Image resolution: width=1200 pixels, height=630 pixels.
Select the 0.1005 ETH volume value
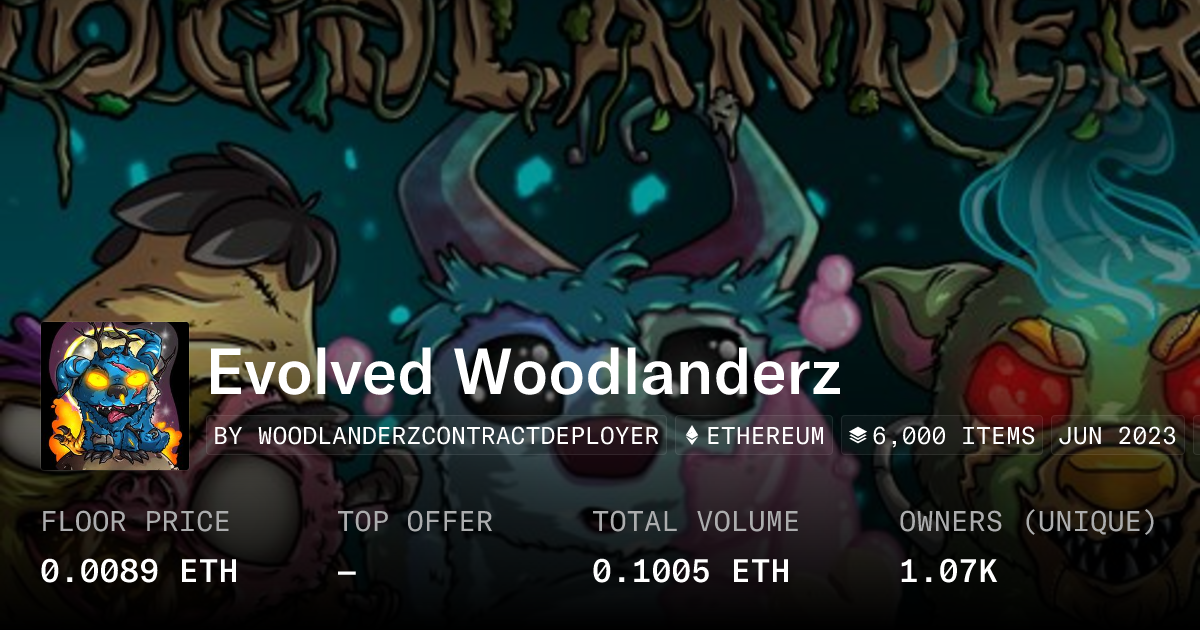click(x=691, y=572)
